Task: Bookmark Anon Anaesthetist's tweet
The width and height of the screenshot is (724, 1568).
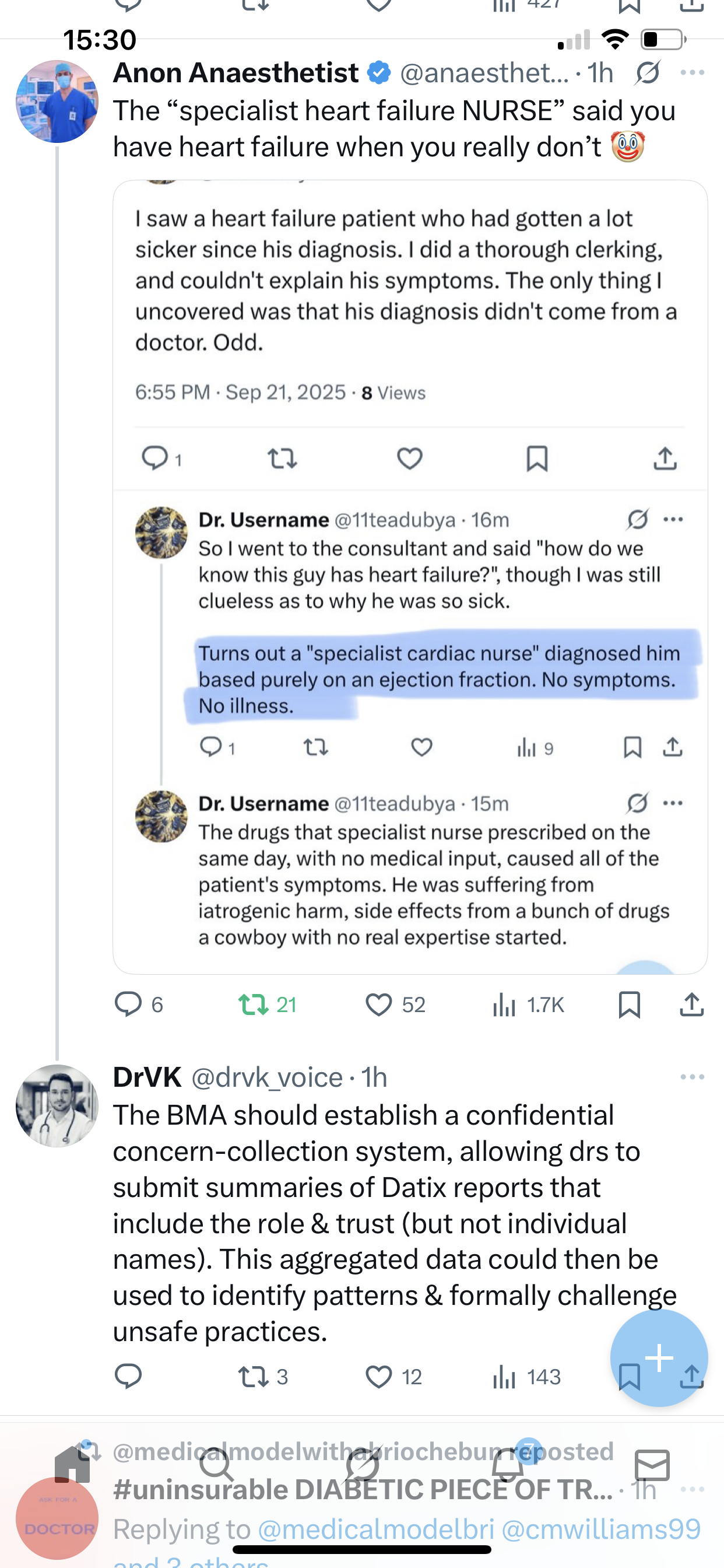Action: tap(629, 1005)
